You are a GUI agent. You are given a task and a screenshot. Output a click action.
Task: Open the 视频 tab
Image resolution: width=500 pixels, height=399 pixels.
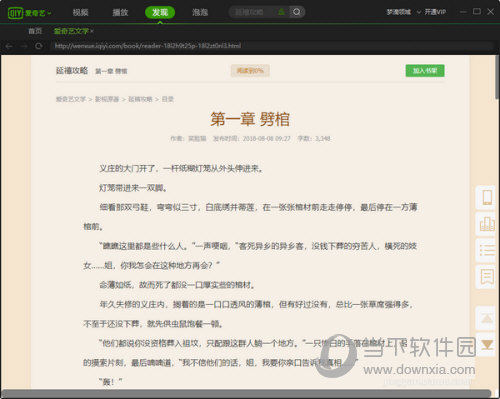pyautogui.click(x=80, y=12)
